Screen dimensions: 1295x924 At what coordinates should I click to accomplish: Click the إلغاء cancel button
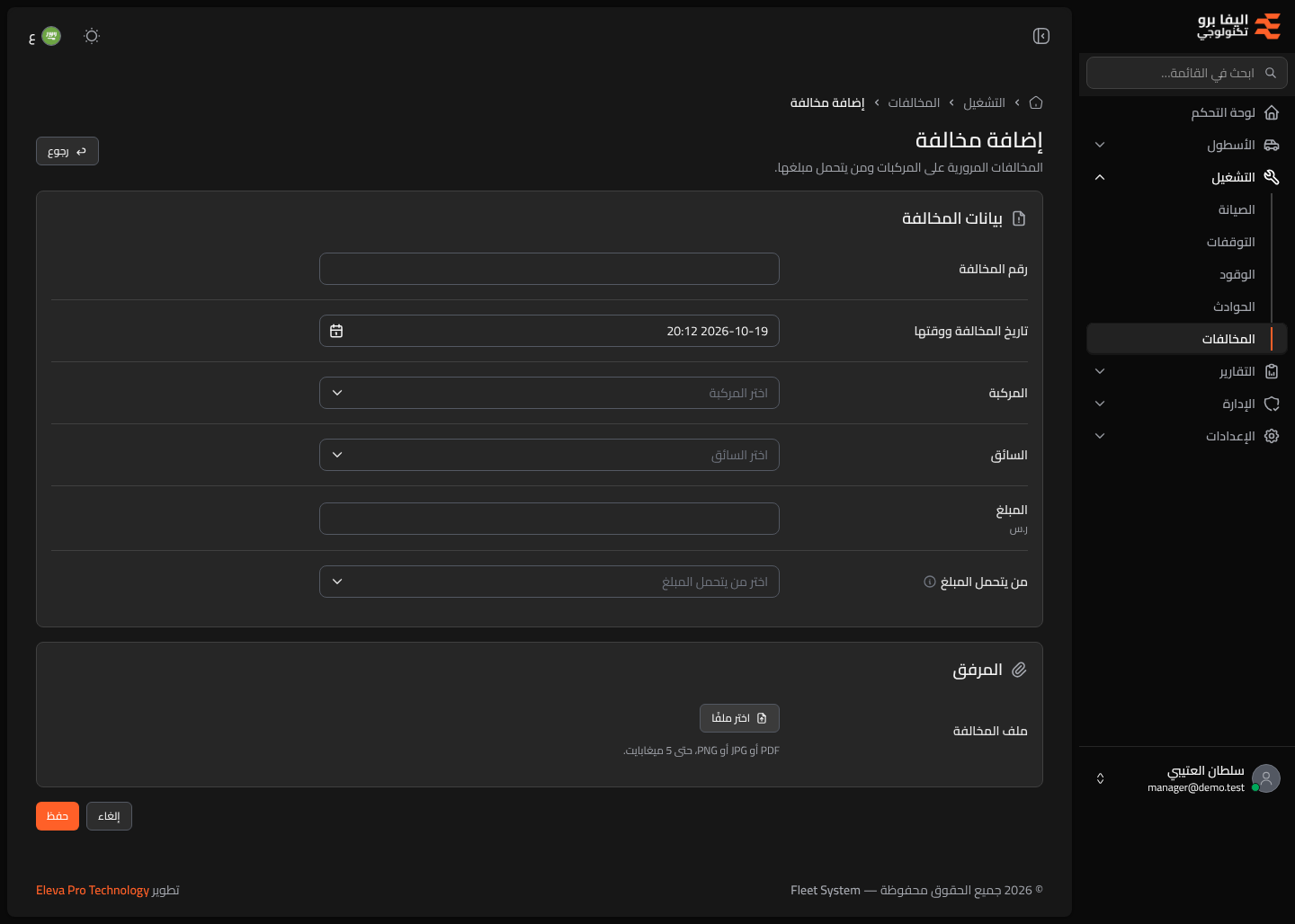point(109,816)
